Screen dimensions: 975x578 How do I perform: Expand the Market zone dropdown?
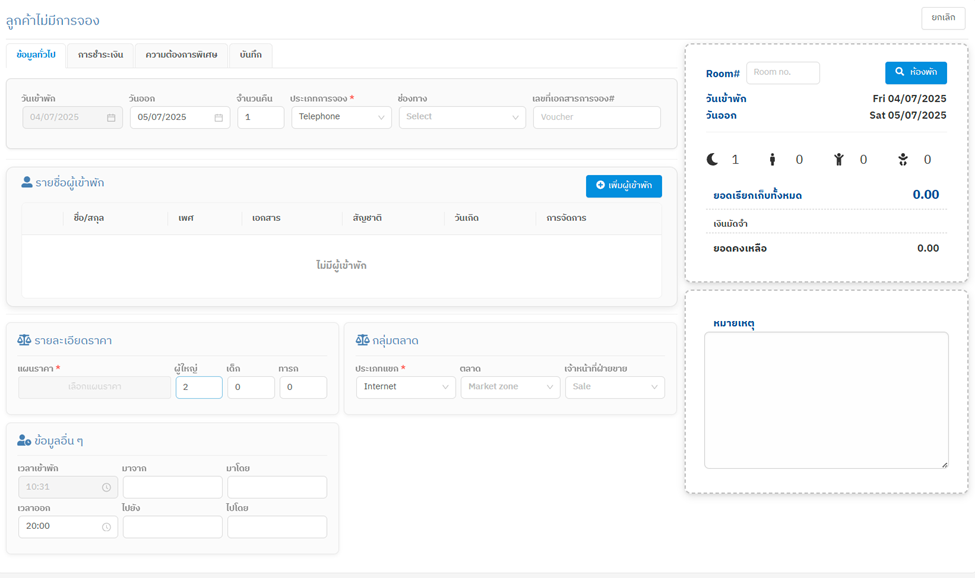tap(510, 387)
